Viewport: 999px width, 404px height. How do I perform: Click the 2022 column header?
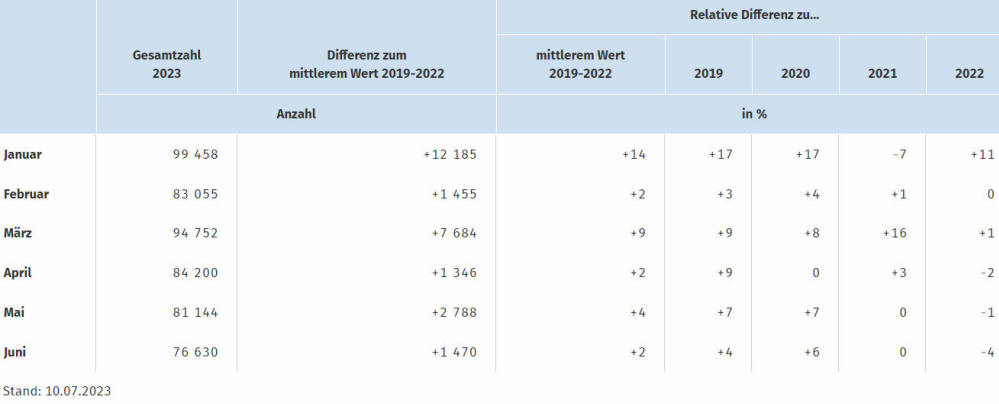[x=969, y=73]
